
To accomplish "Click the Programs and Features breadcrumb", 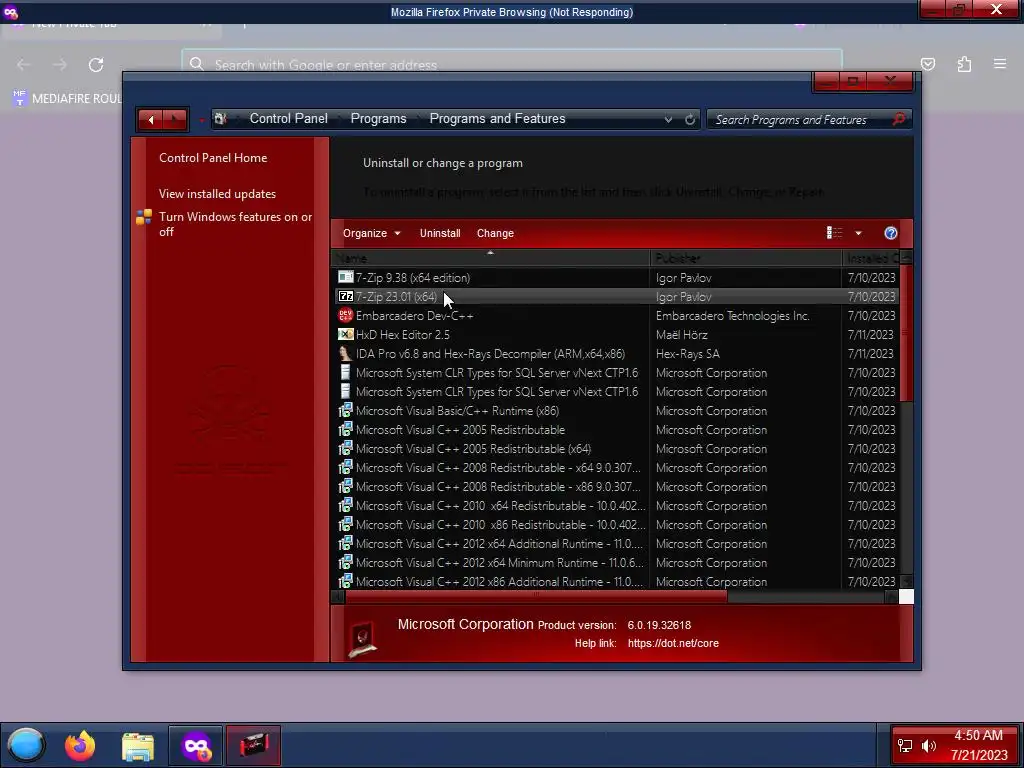I will [498, 119].
